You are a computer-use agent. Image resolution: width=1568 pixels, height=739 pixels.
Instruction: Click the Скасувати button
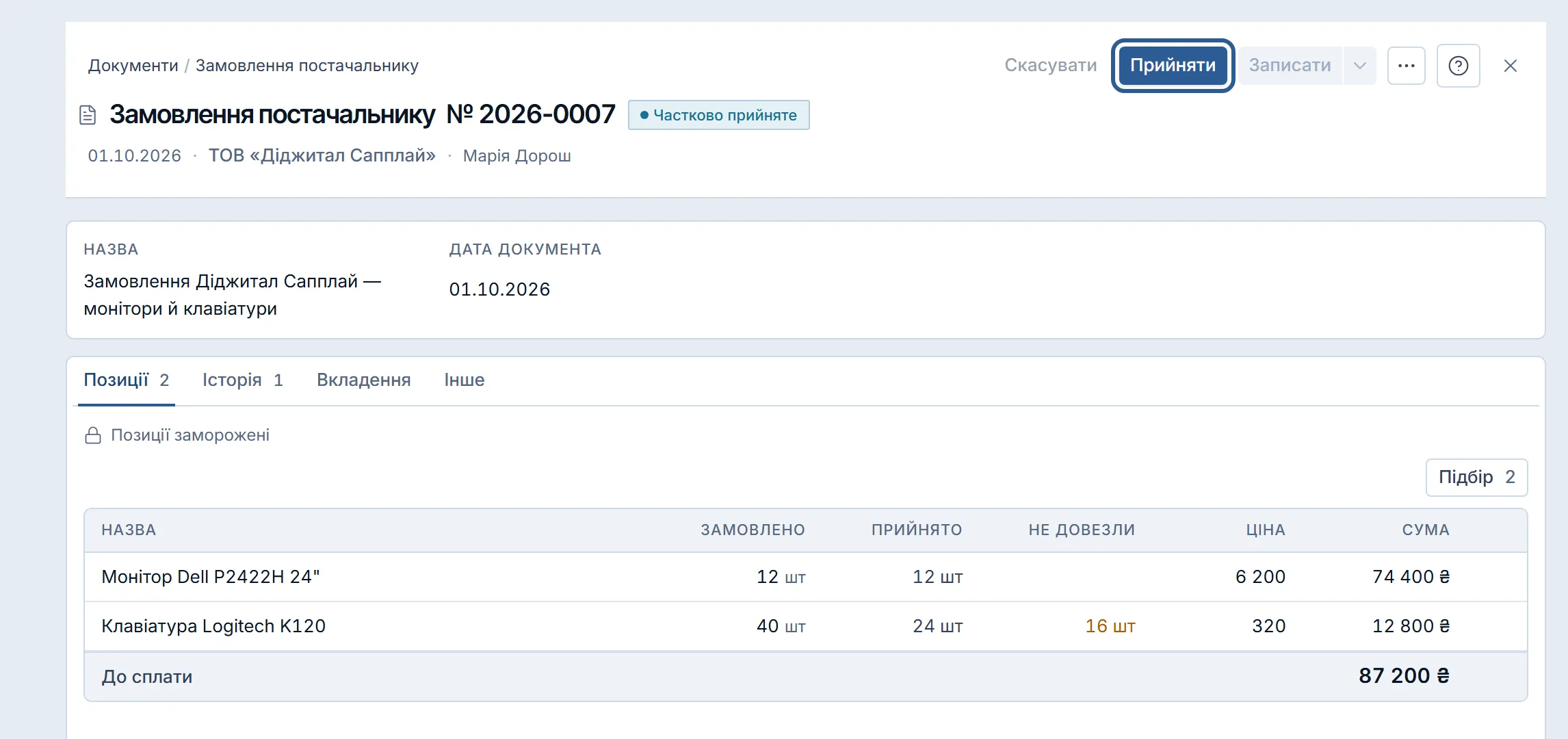click(x=1050, y=66)
